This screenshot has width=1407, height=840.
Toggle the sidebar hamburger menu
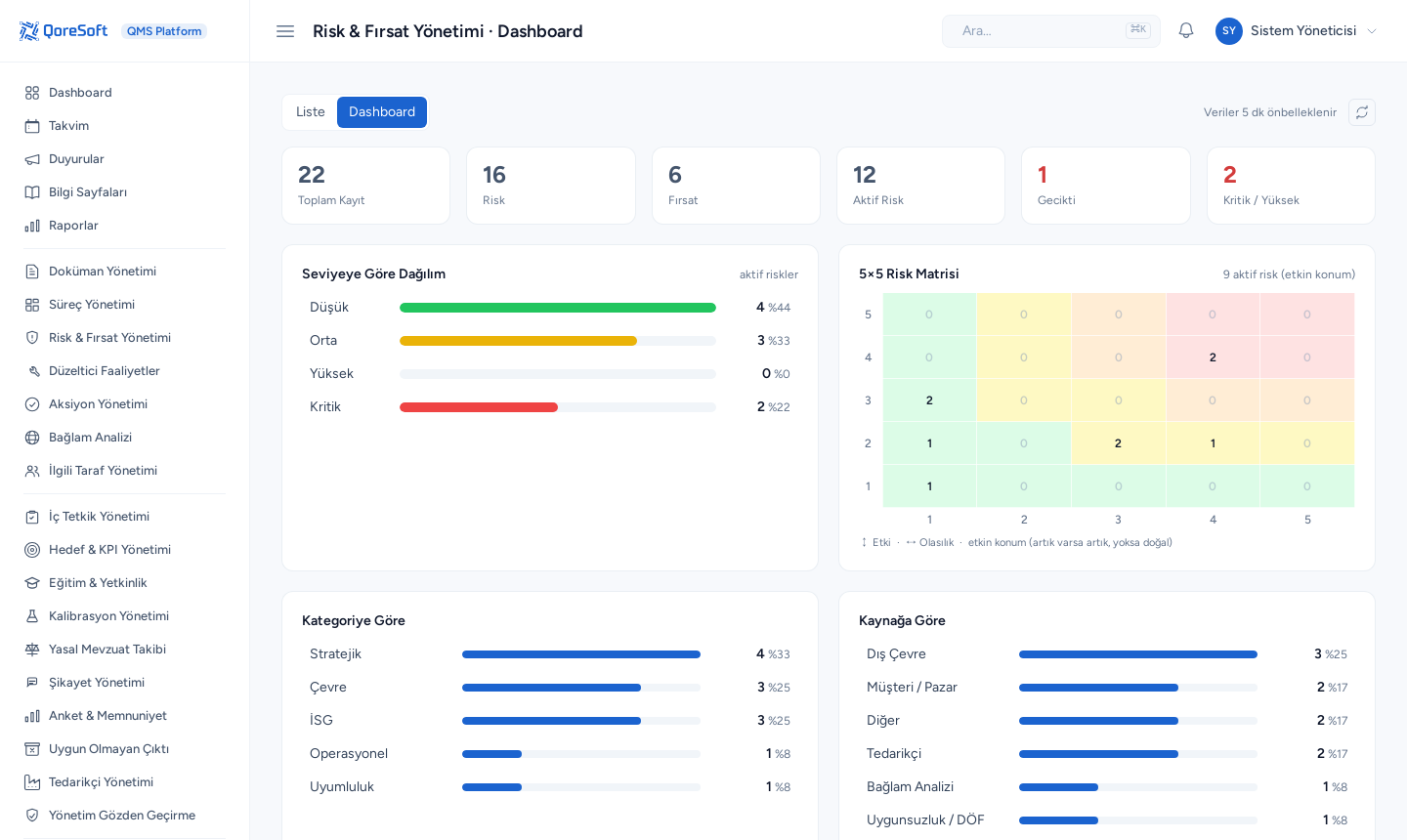pyautogui.click(x=285, y=31)
